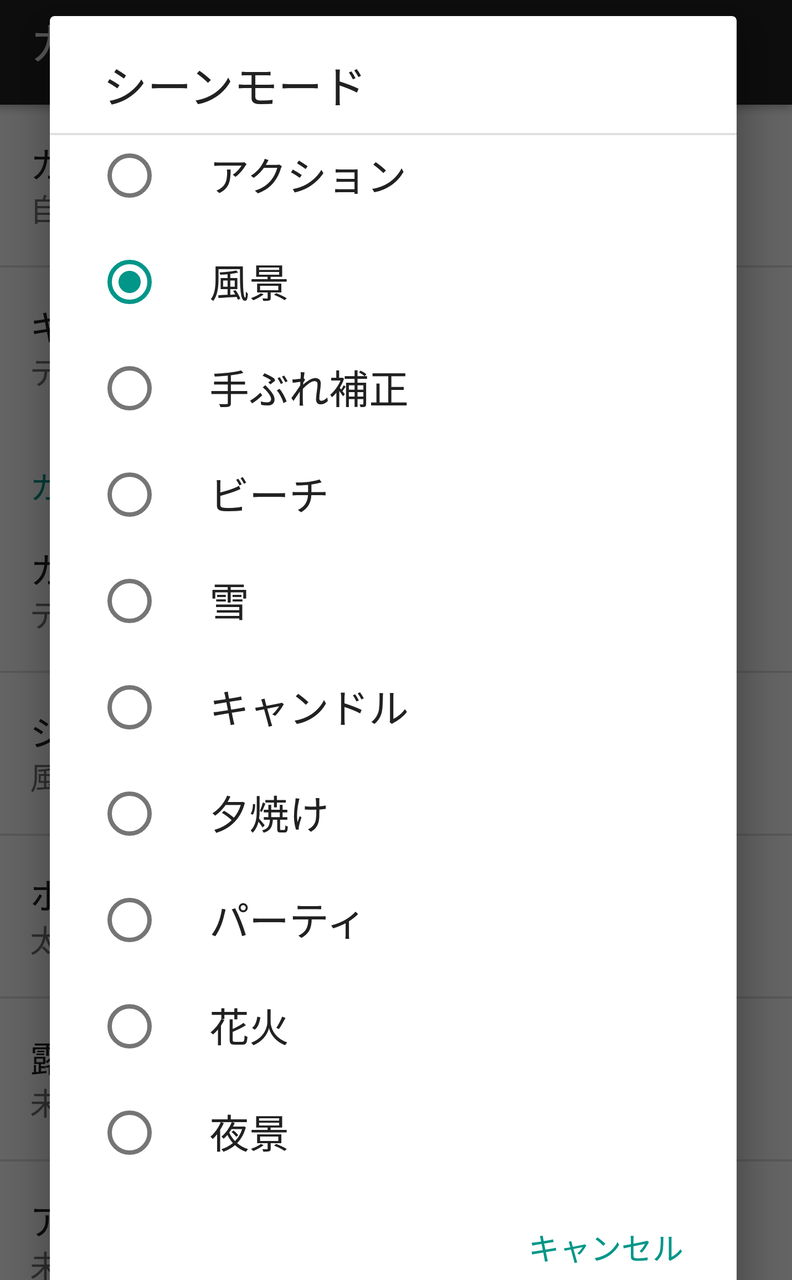Screen dimensions: 792x1280
Task: Tap the アクション scene label text
Action: 308,177
